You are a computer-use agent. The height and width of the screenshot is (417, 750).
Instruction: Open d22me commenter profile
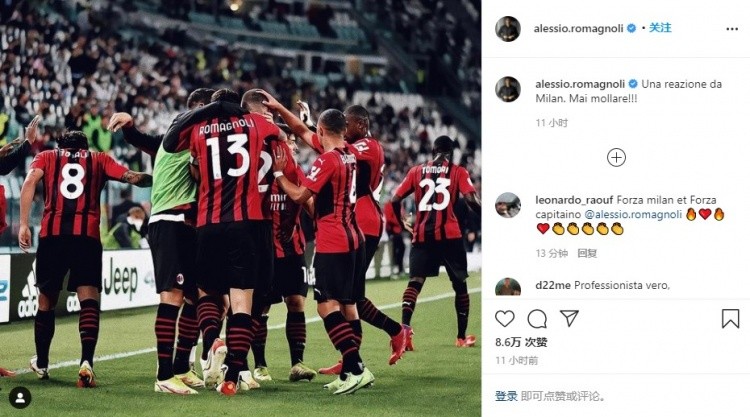coord(552,285)
